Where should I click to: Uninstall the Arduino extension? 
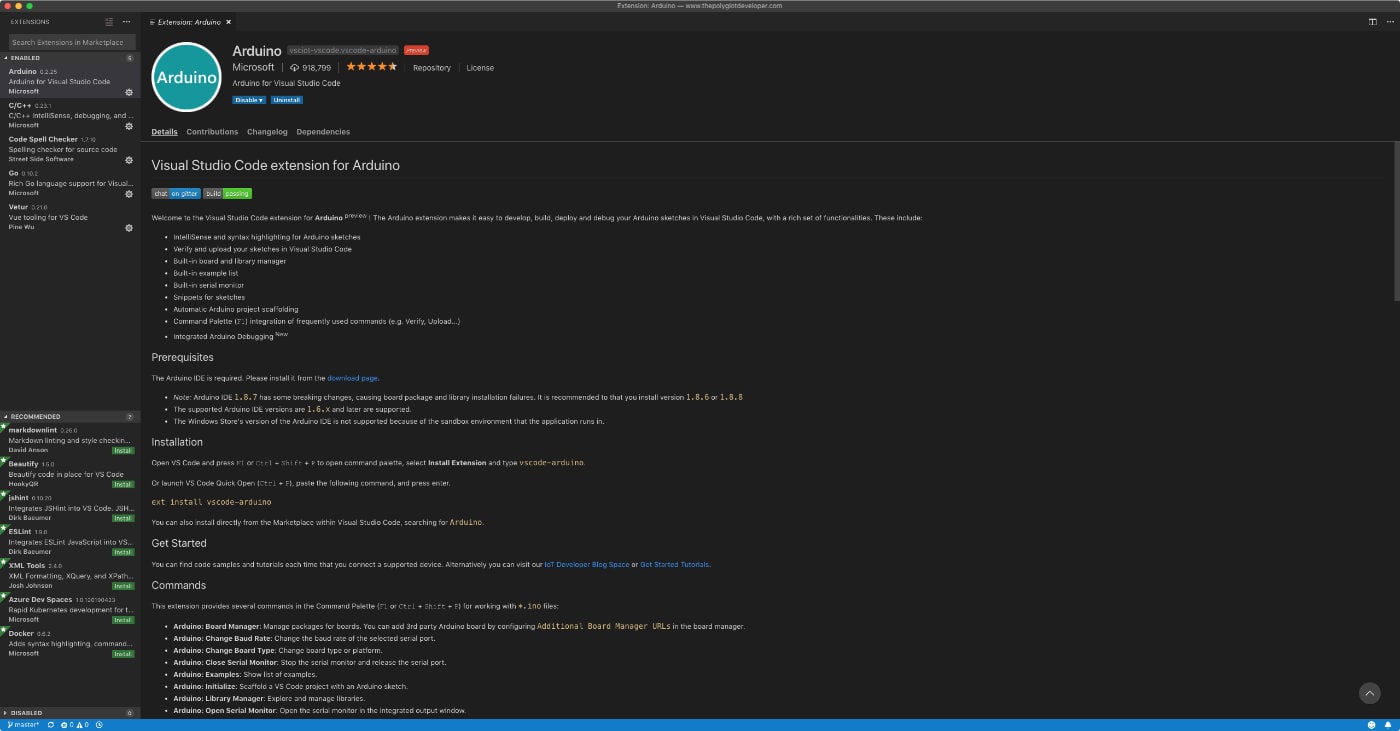click(287, 100)
